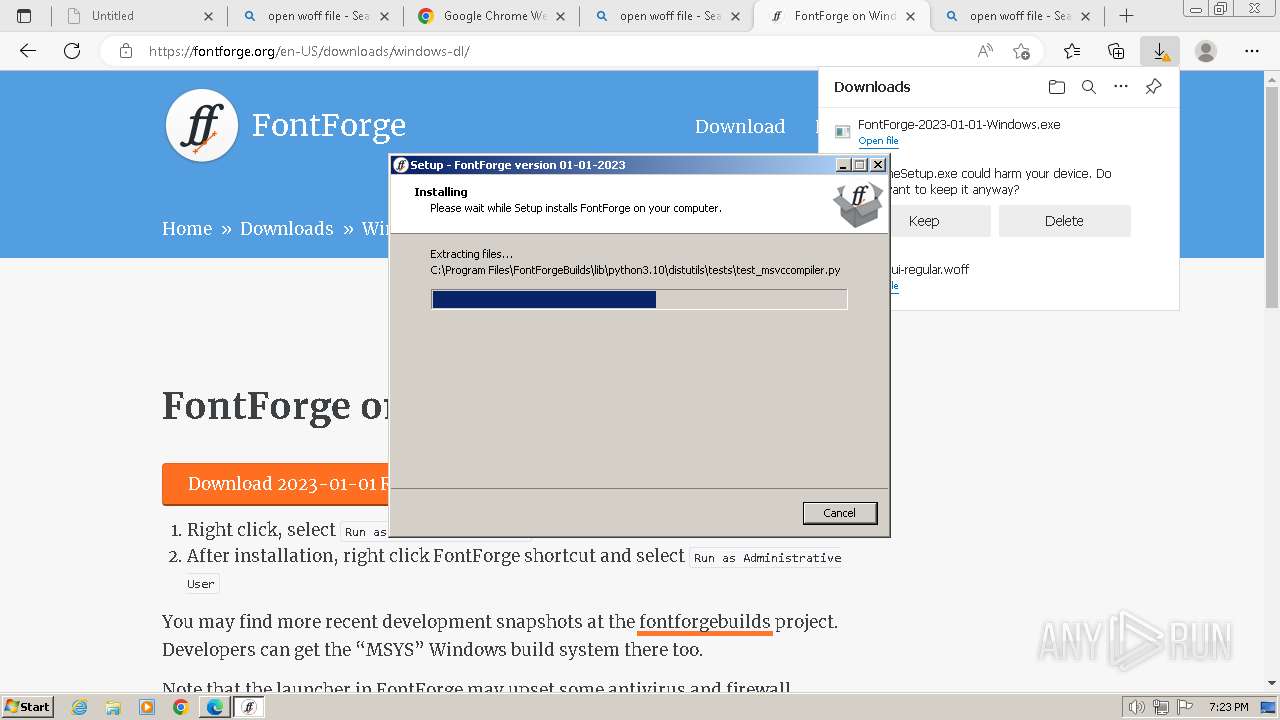The width and height of the screenshot is (1280, 720).
Task: Switch to Edge taskbar button
Action: pyautogui.click(x=215, y=707)
